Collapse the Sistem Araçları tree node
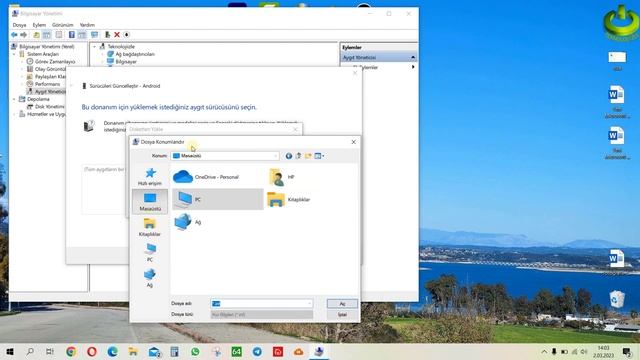The width and height of the screenshot is (640, 360). tap(14, 54)
